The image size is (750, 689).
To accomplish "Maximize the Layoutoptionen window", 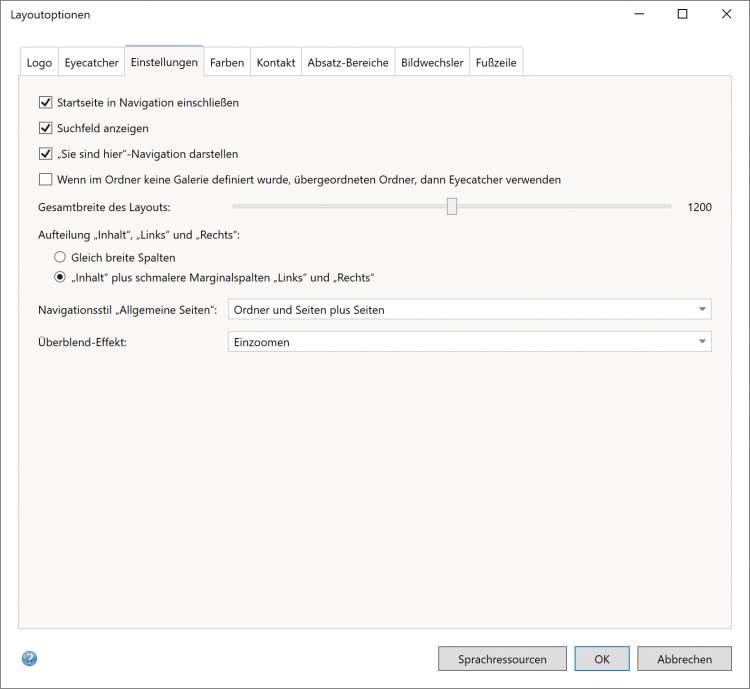I will pyautogui.click(x=682, y=15).
